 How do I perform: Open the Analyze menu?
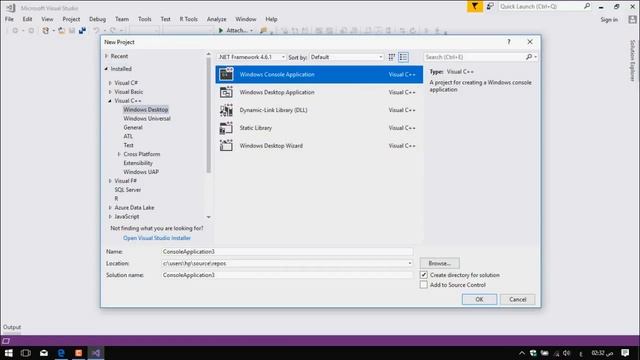[217, 19]
